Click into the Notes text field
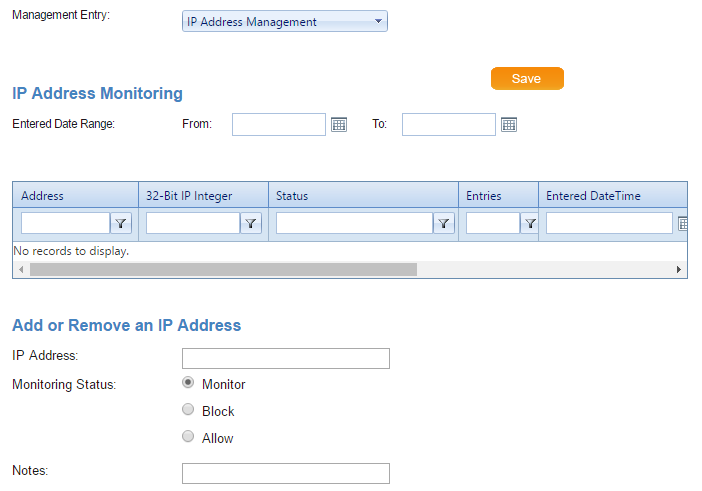 coord(285,473)
